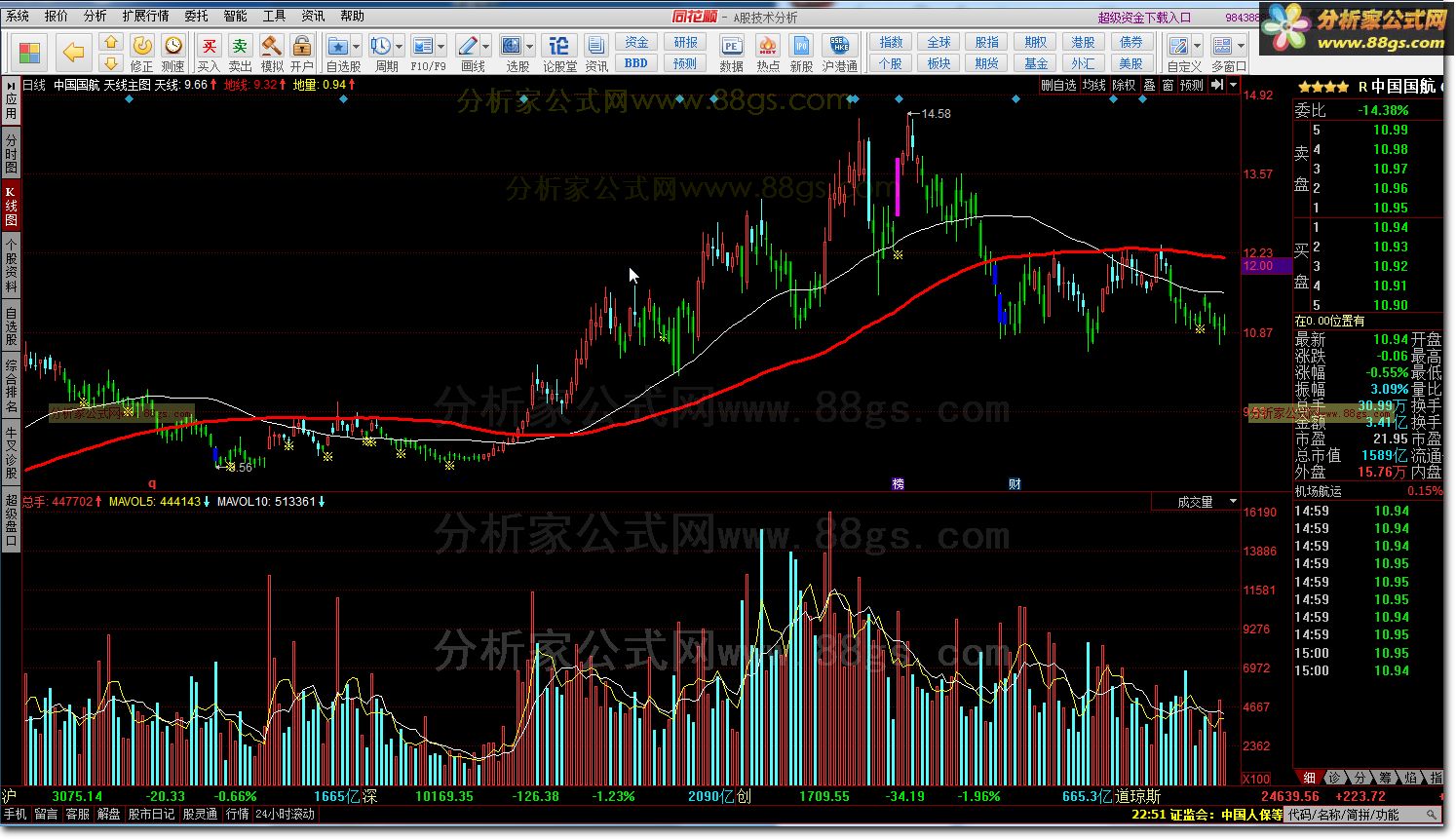Expand the 周期 period dropdown arrow

(x=400, y=46)
